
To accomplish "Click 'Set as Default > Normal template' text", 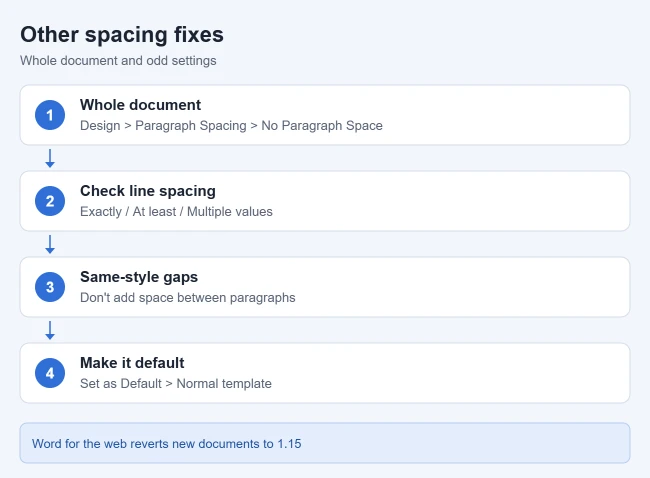I will 176,383.
